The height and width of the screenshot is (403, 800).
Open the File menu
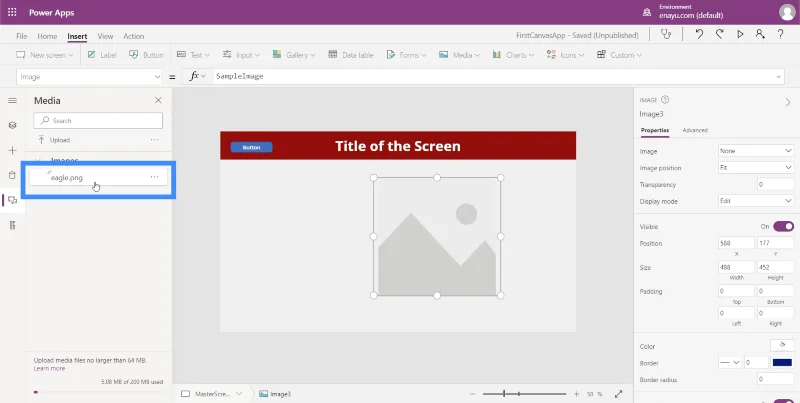(x=21, y=36)
